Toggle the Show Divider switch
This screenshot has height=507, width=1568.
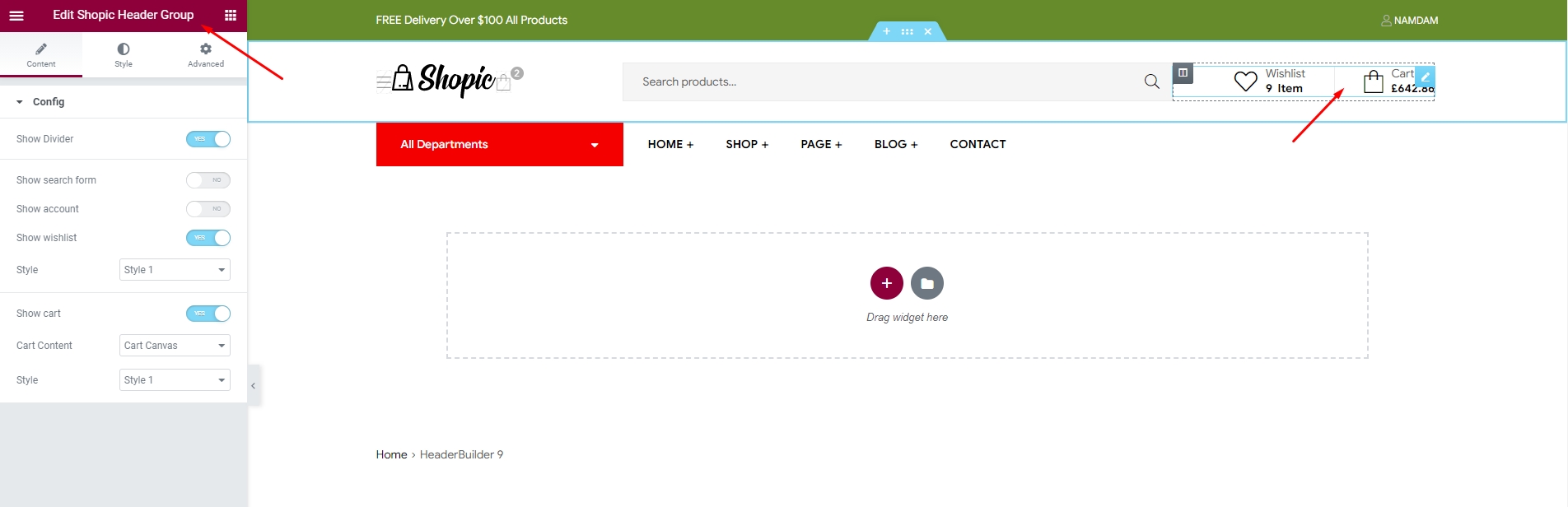point(208,139)
